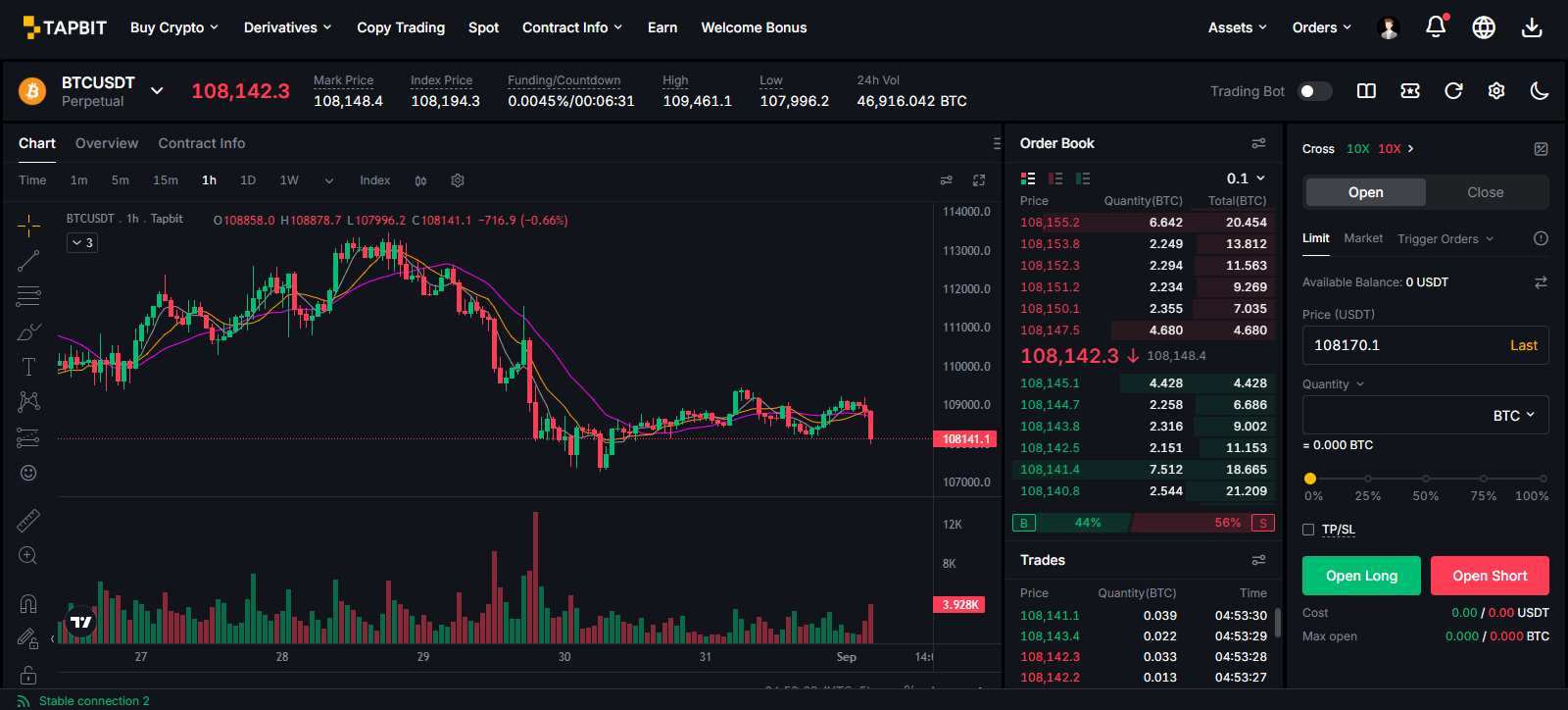Select the horizontal lines Fibonacci tool

28,296
